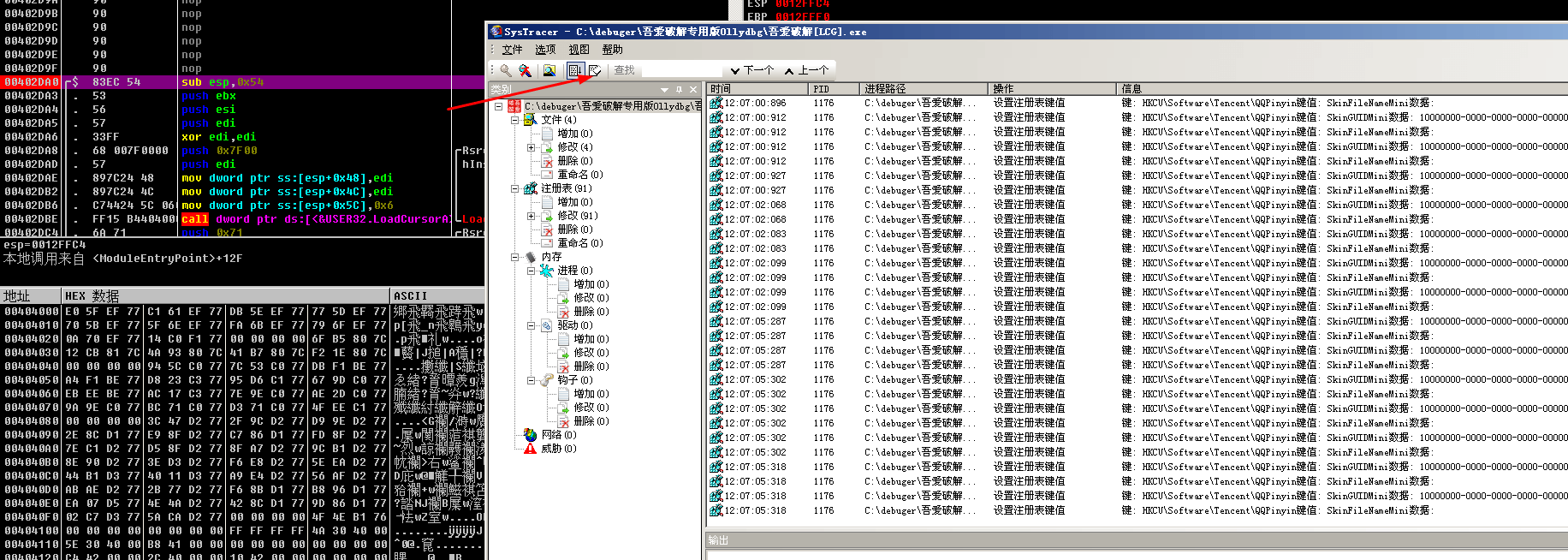Open the 视图 menu

pos(579,50)
